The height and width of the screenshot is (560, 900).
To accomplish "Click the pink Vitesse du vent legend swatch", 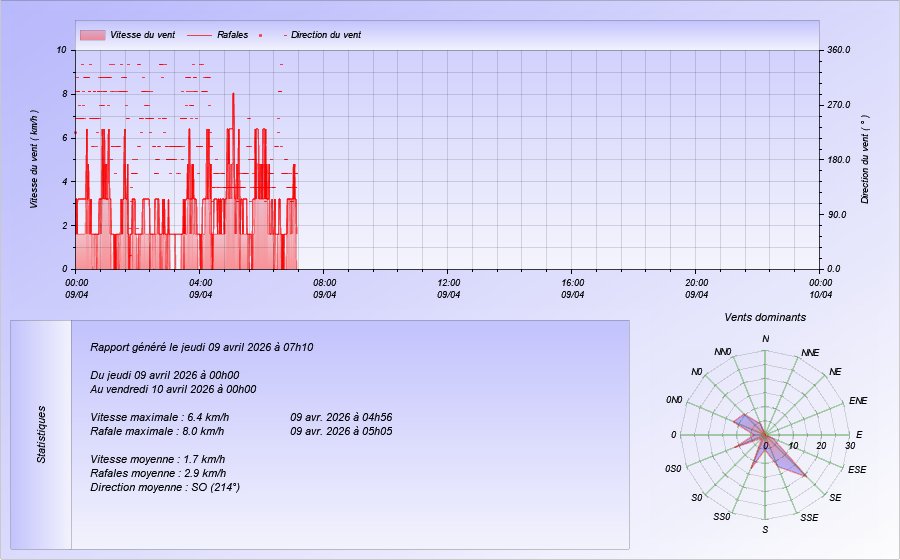I will tap(92, 35).
